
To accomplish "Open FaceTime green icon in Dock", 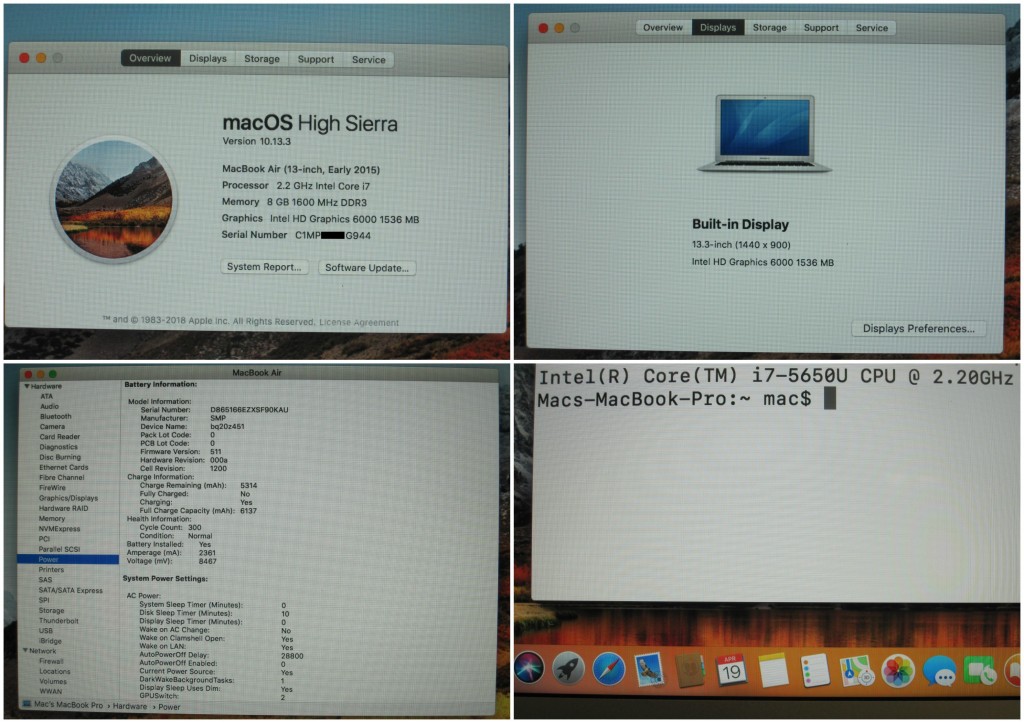I will tap(980, 671).
